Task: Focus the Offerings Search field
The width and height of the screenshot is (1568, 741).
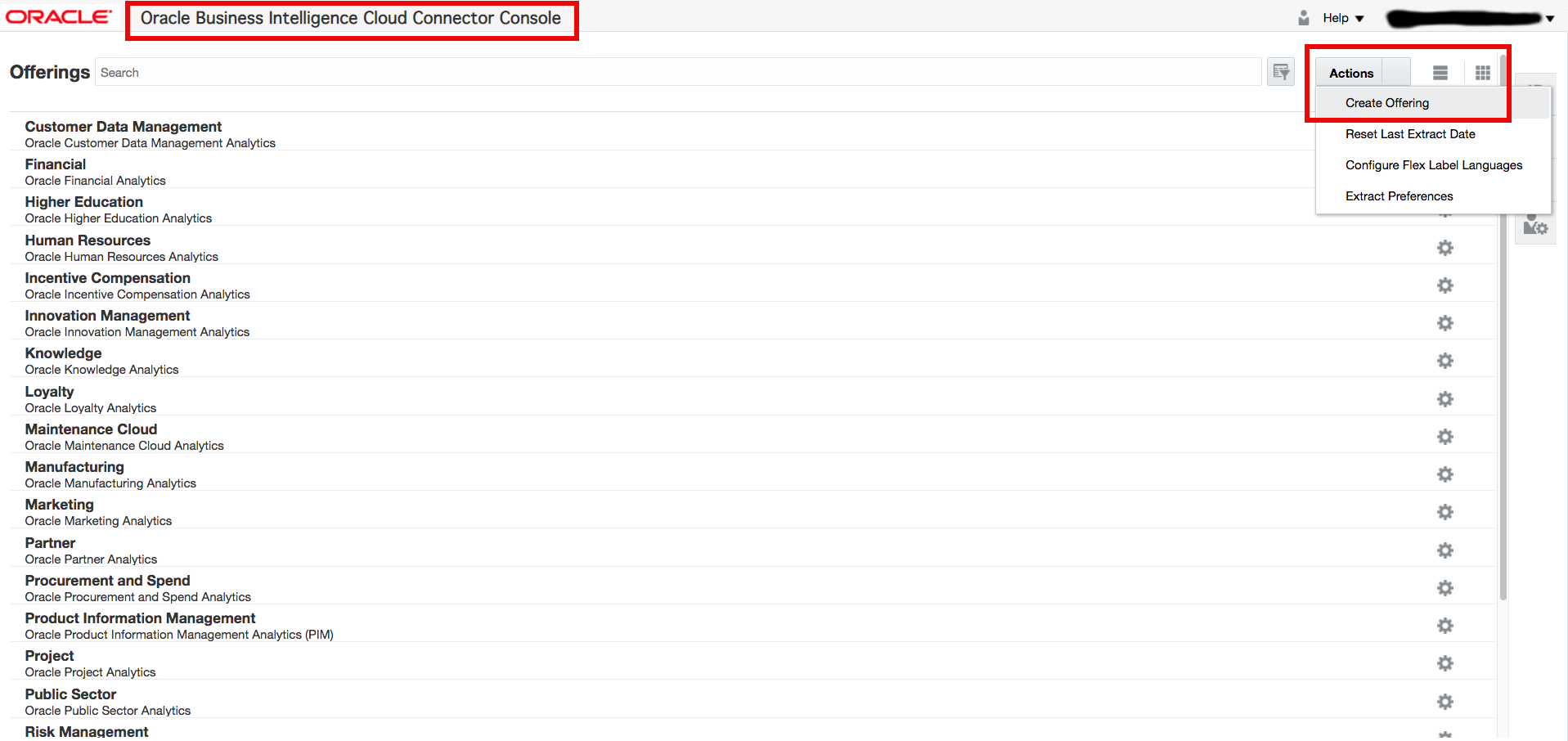Action: pyautogui.click(x=678, y=72)
